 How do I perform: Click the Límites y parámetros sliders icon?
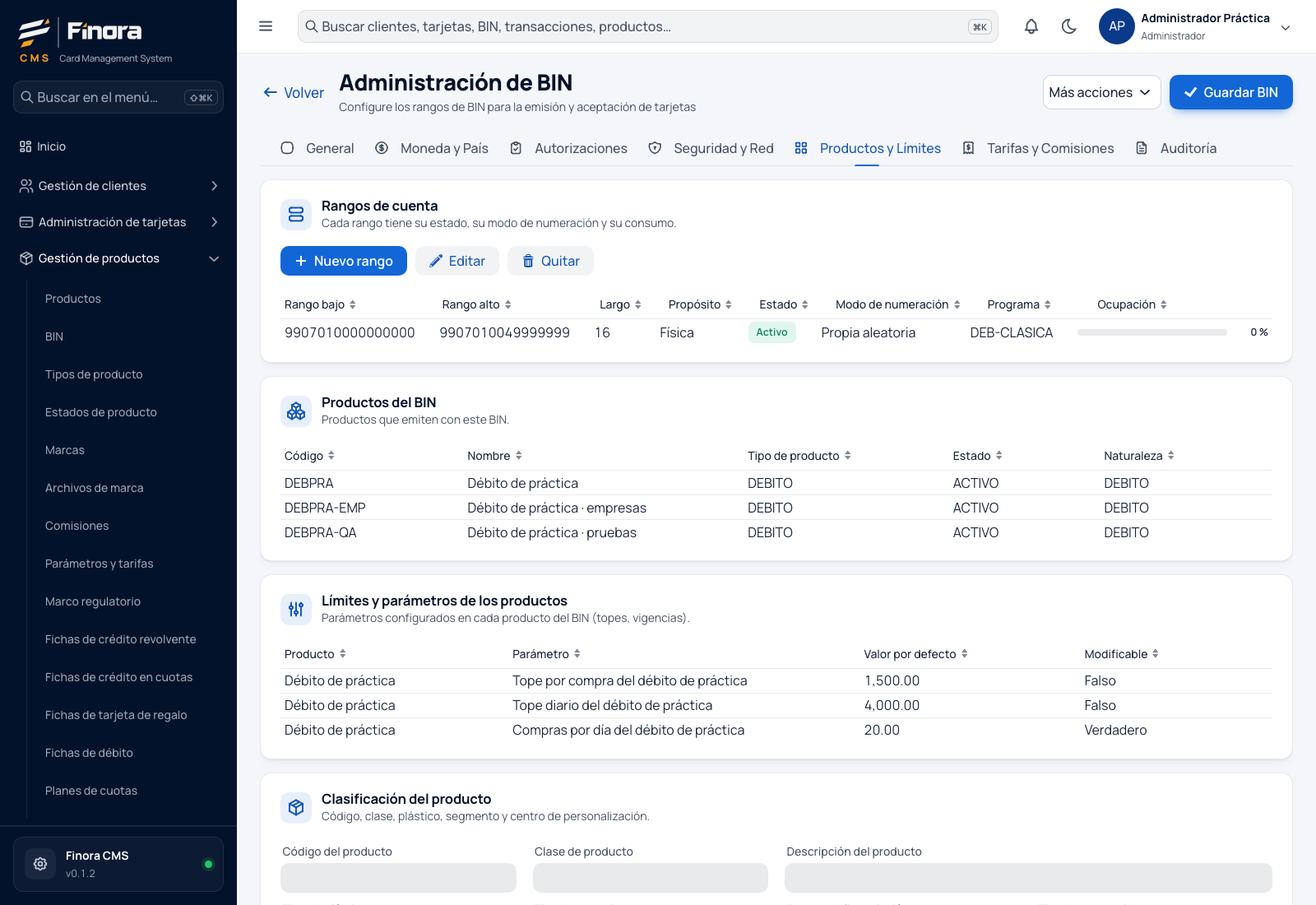296,610
